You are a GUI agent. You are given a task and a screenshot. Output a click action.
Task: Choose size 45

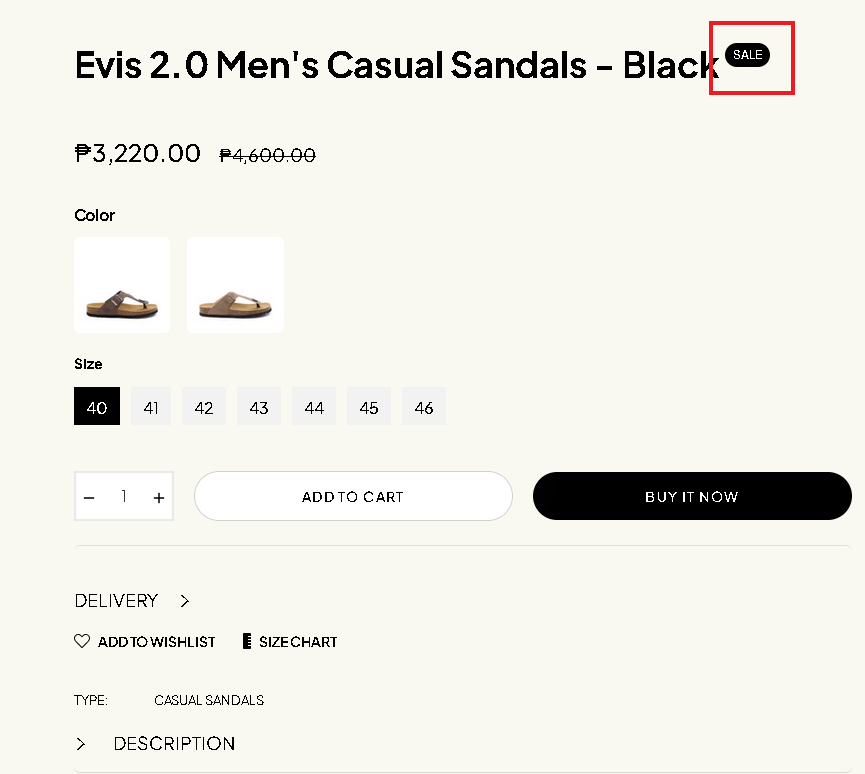369,407
